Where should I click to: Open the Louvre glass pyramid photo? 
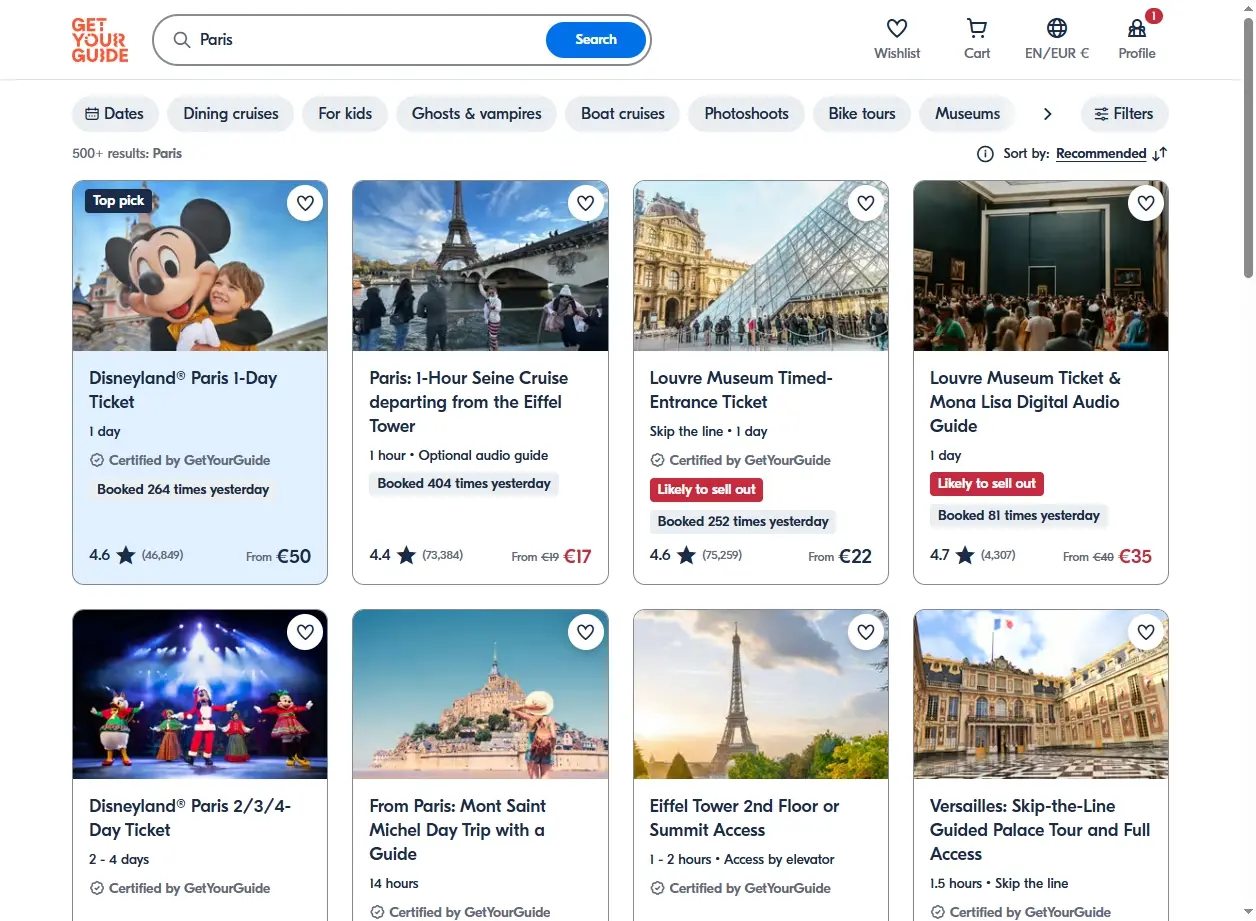(x=761, y=266)
